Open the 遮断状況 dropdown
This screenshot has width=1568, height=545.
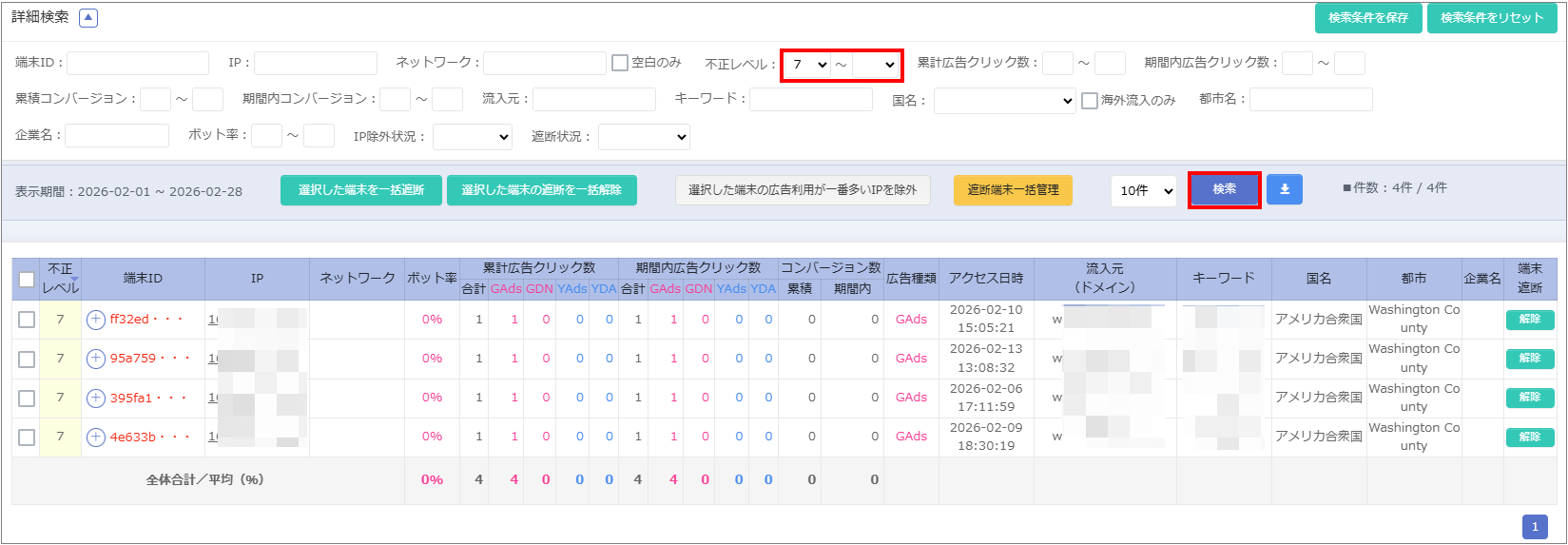point(644,137)
